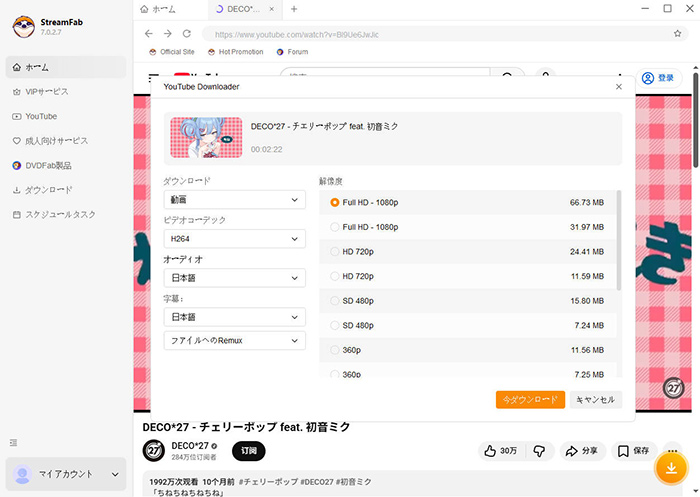Click the page vertical scrollbar
700x497 pixels.
coord(696,121)
